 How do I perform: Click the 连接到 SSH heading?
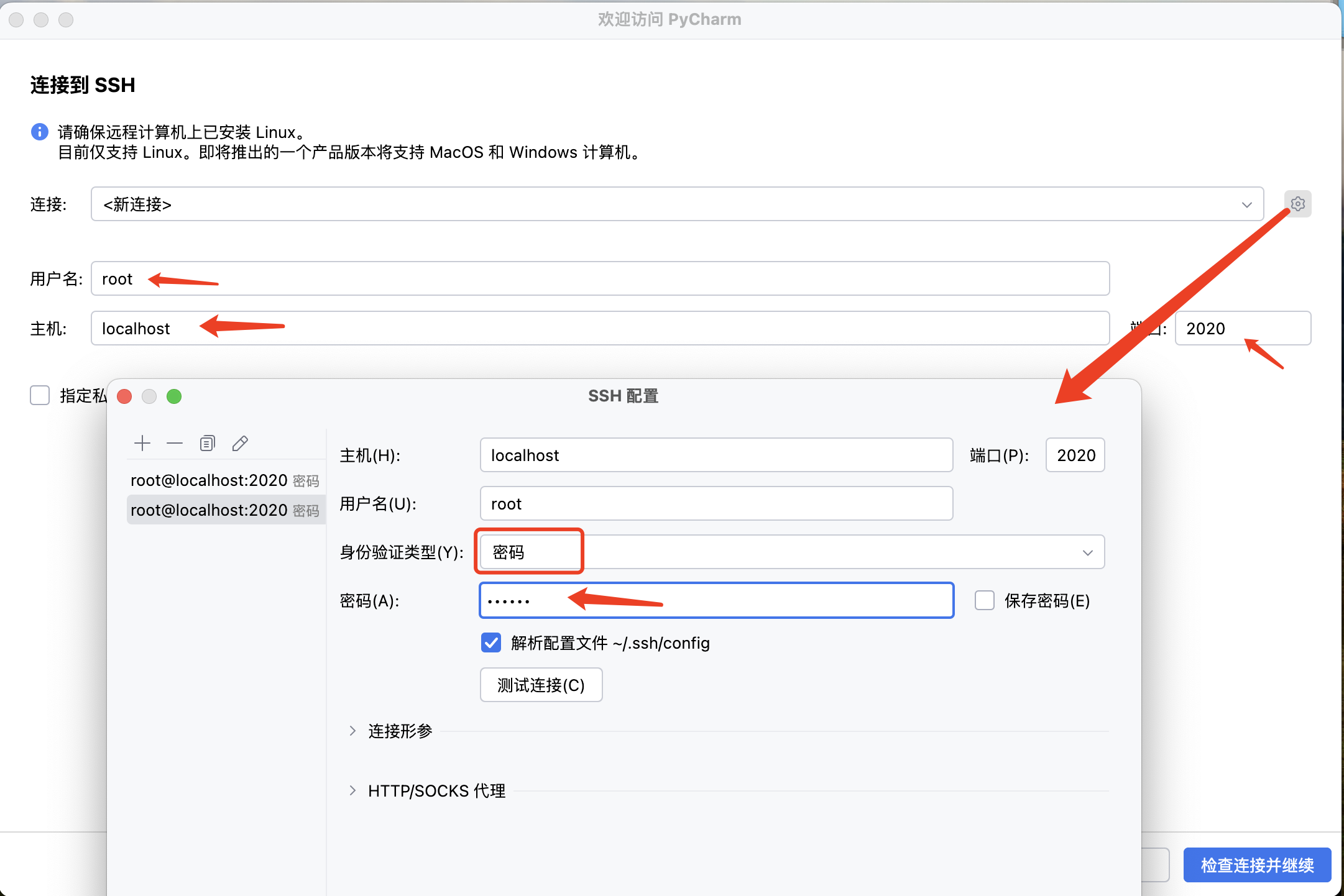83,85
